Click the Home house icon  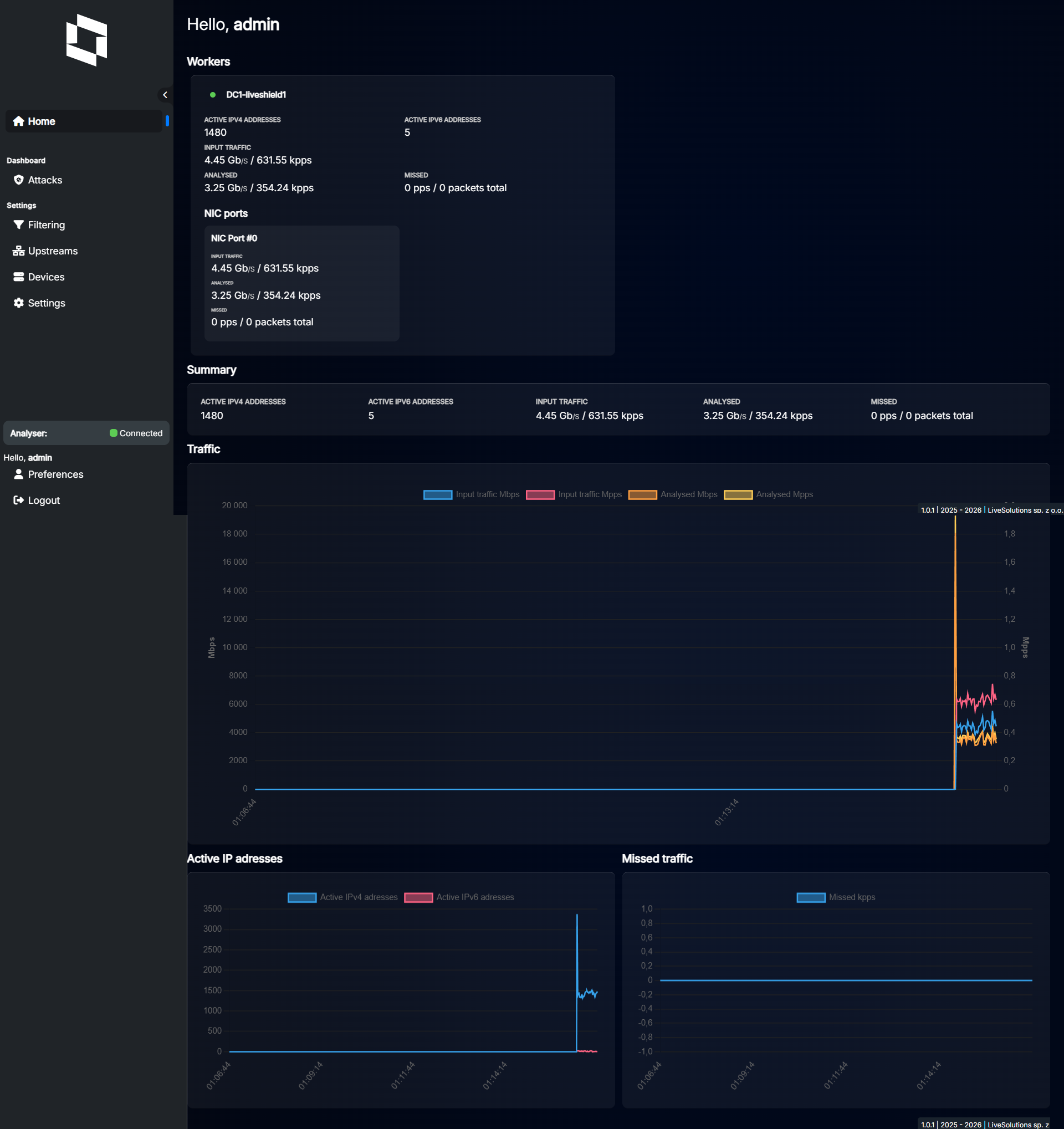(x=19, y=121)
